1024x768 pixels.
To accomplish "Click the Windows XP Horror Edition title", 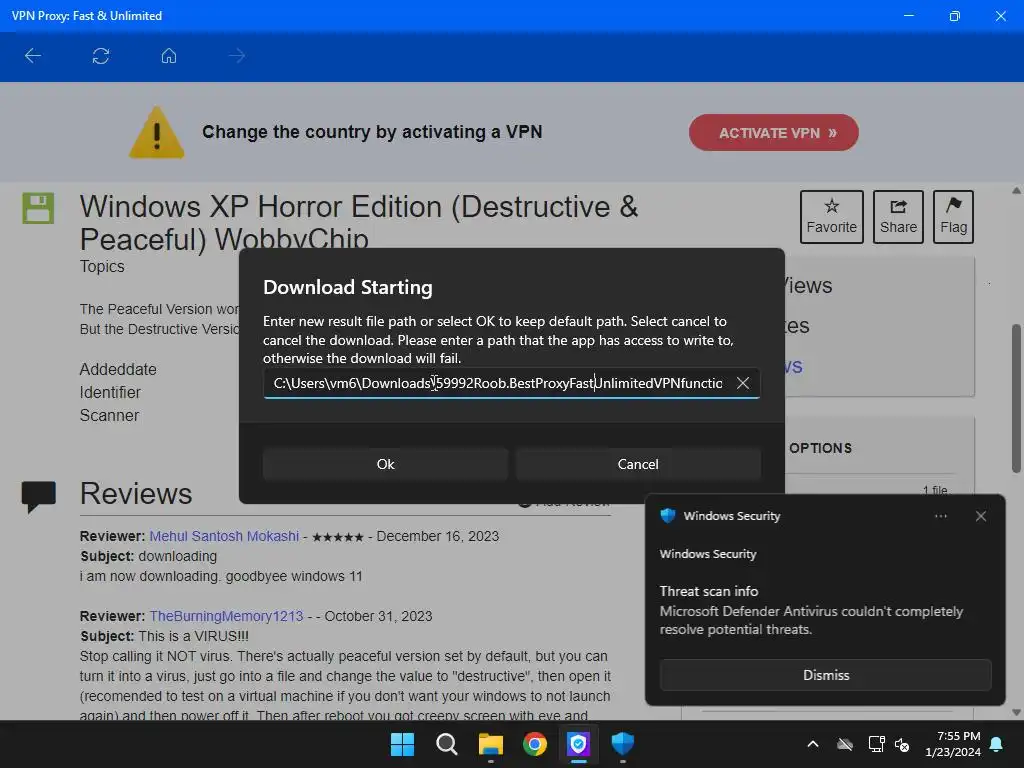I will coord(359,223).
